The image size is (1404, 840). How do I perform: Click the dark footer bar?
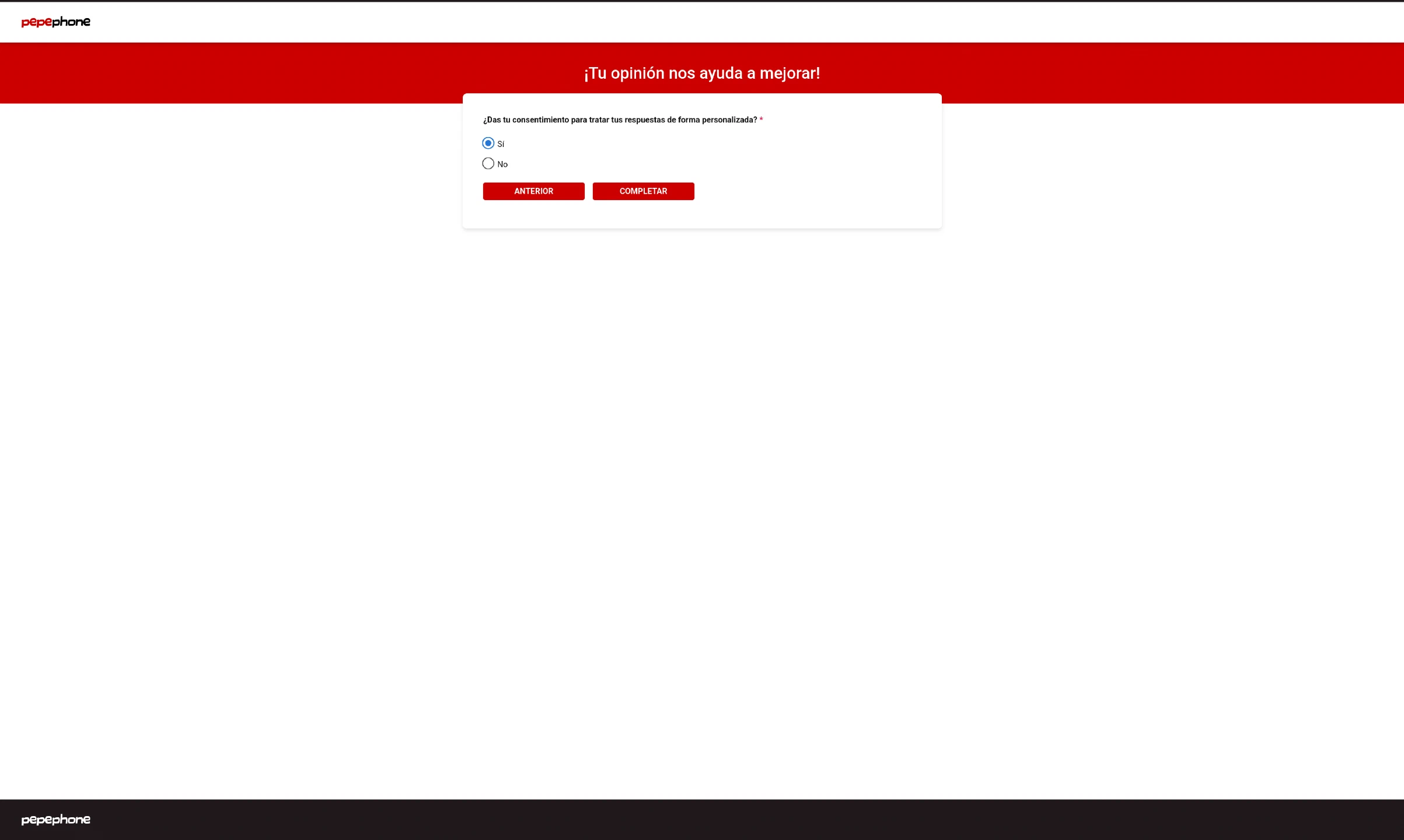(x=700, y=820)
